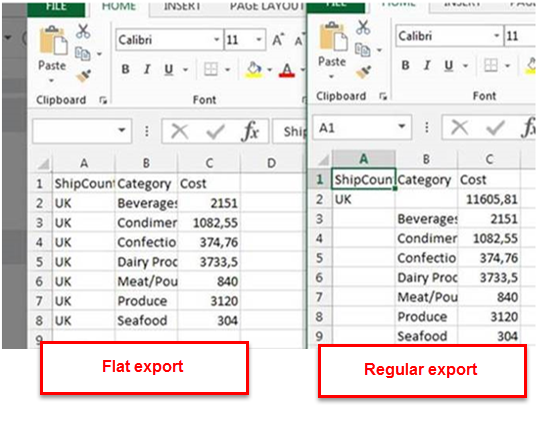Image resolution: width=540 pixels, height=422 pixels.
Task: Select Seafood cell in Flat export sheet
Action: click(146, 321)
